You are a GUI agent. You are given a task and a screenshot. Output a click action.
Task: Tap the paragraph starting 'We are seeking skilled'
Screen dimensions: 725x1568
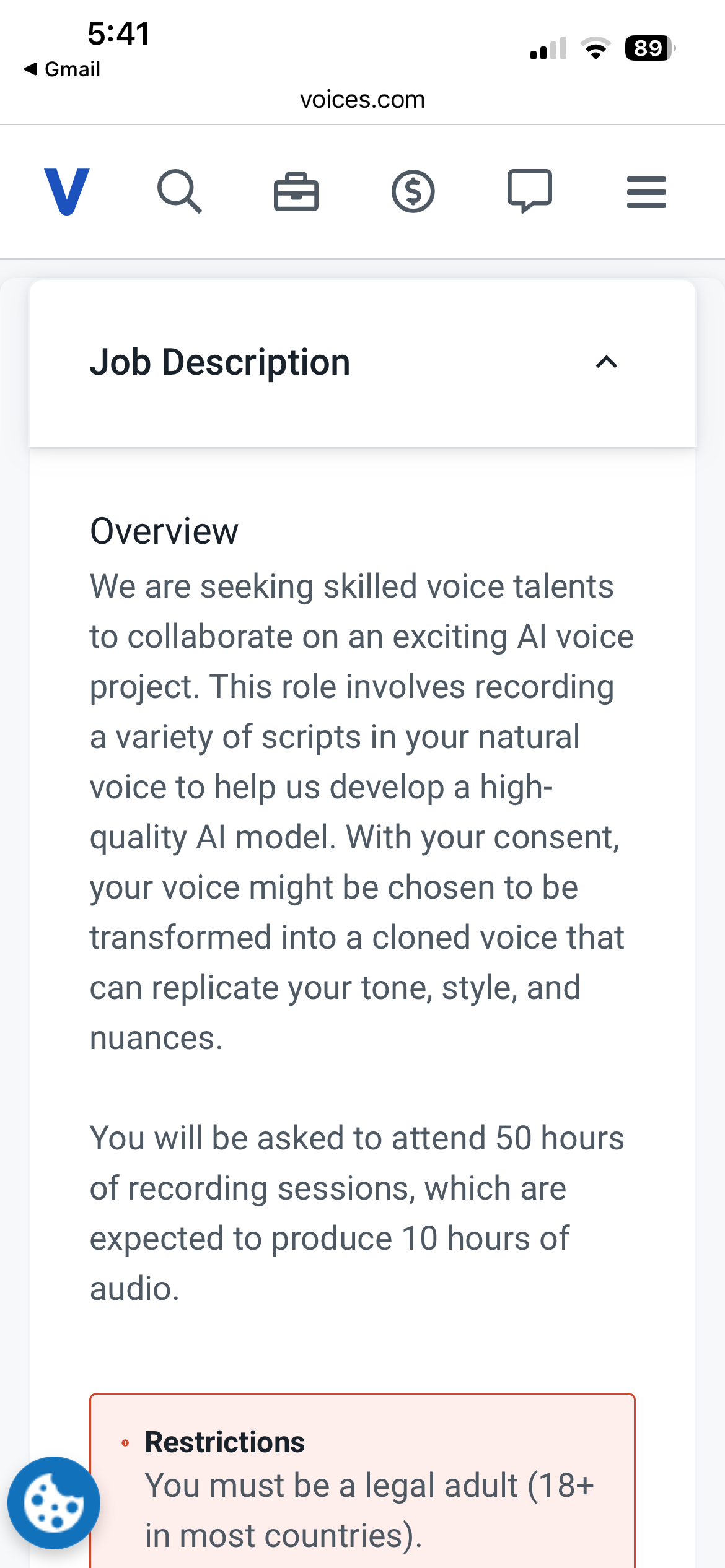pos(362,812)
